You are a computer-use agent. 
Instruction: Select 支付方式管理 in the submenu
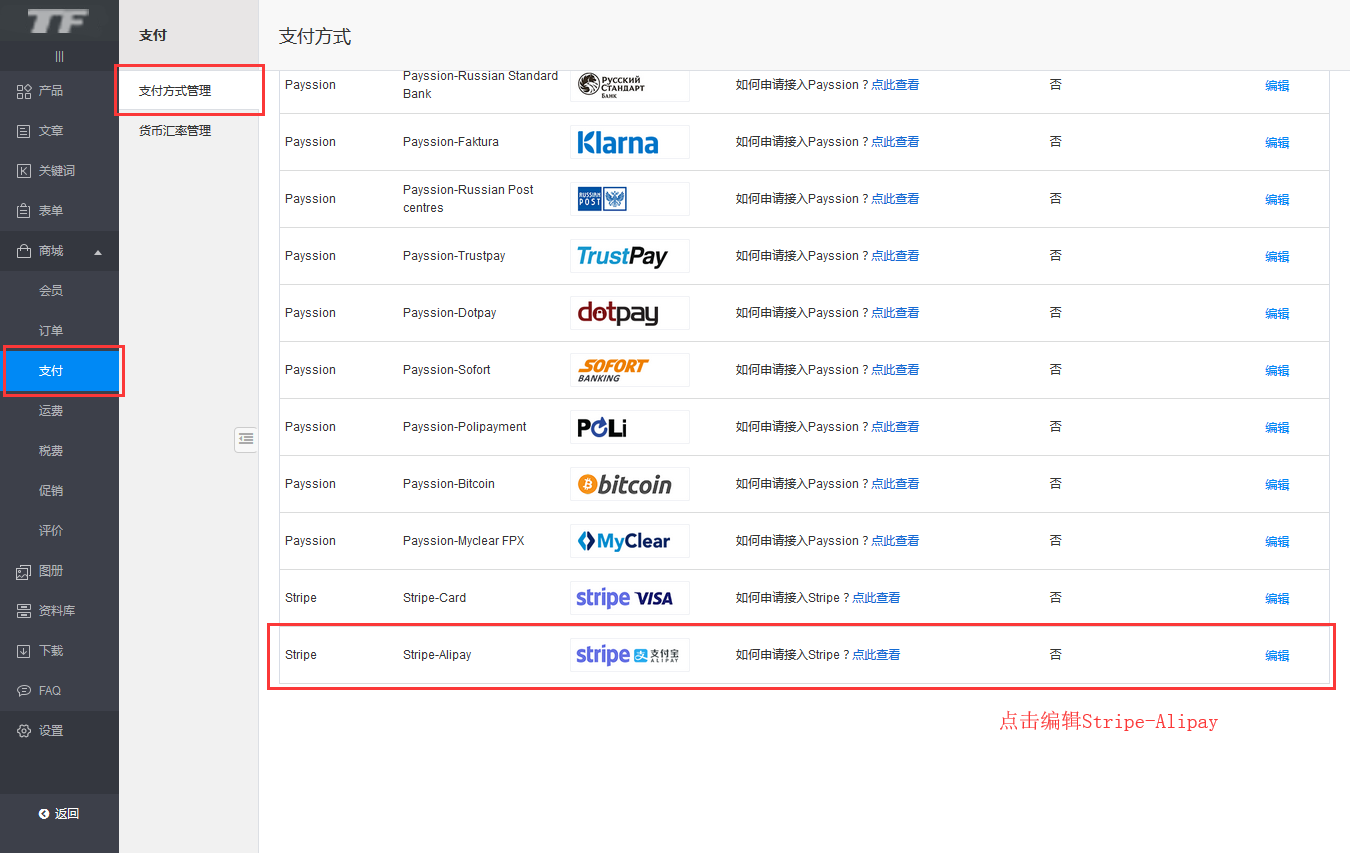(x=175, y=91)
